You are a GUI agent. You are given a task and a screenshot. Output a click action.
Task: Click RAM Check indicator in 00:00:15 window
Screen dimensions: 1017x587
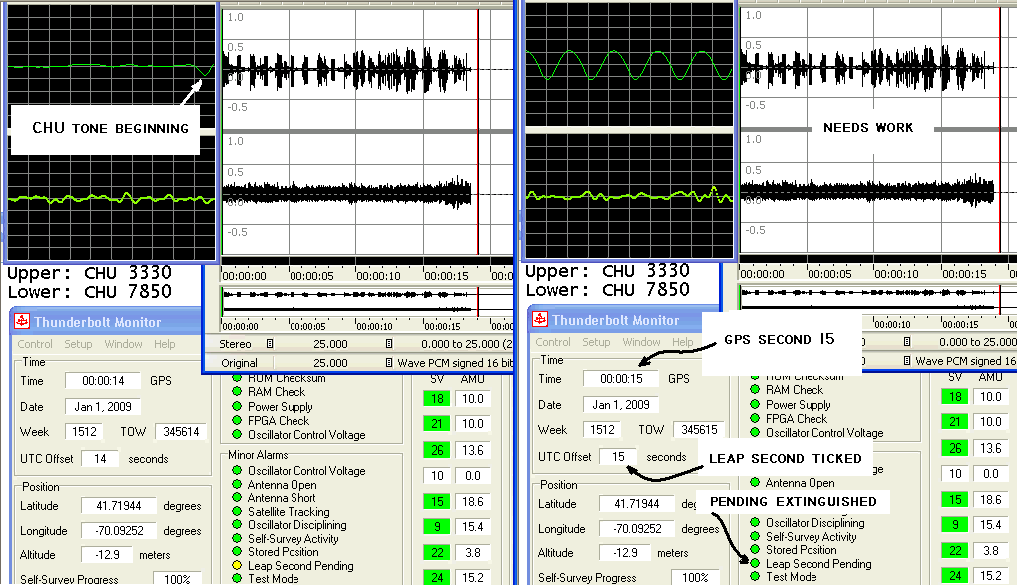click(x=755, y=389)
